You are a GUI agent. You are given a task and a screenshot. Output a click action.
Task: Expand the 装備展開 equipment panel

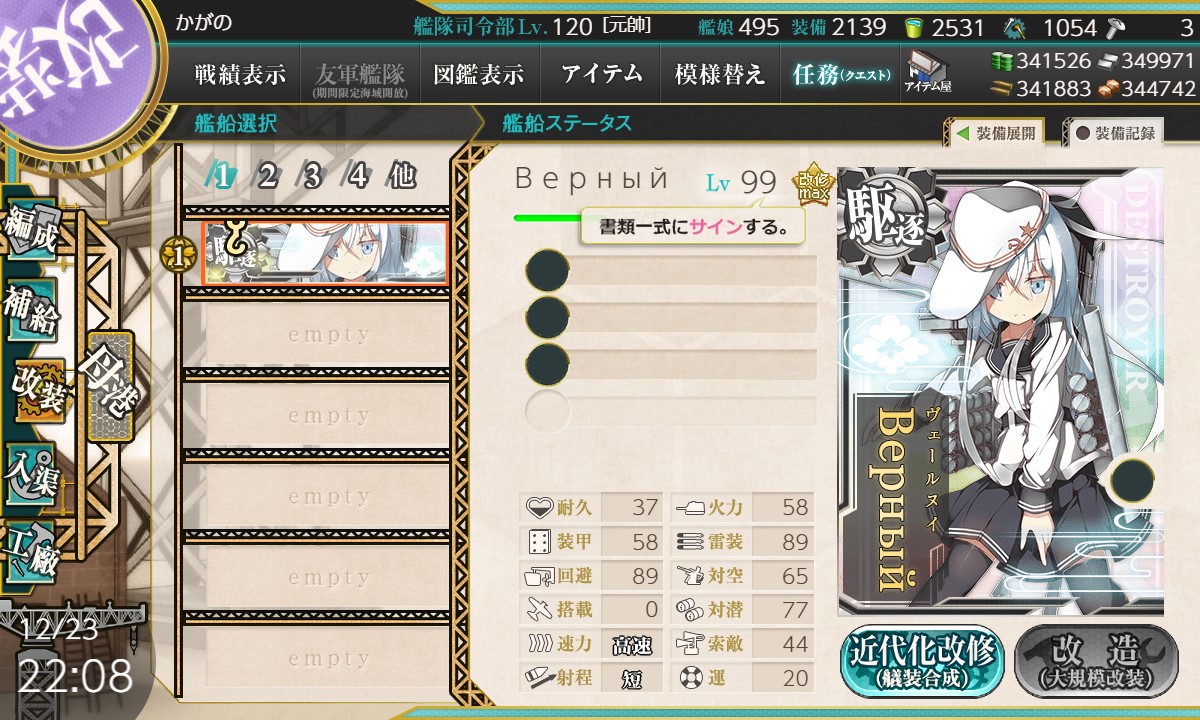994,132
